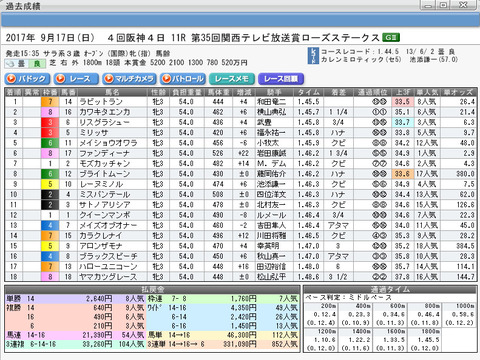
Task: Play the レース video button
Action: (x=76, y=79)
